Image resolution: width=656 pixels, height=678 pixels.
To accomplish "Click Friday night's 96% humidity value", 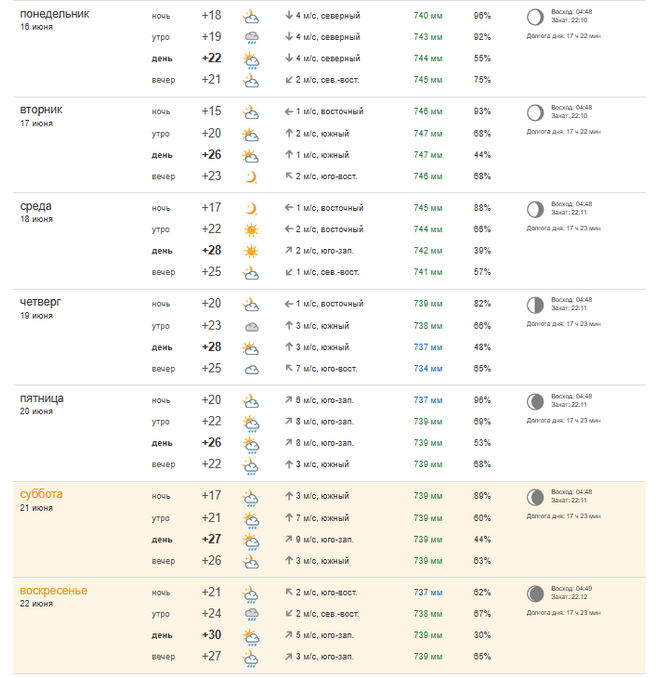I will click(x=482, y=400).
